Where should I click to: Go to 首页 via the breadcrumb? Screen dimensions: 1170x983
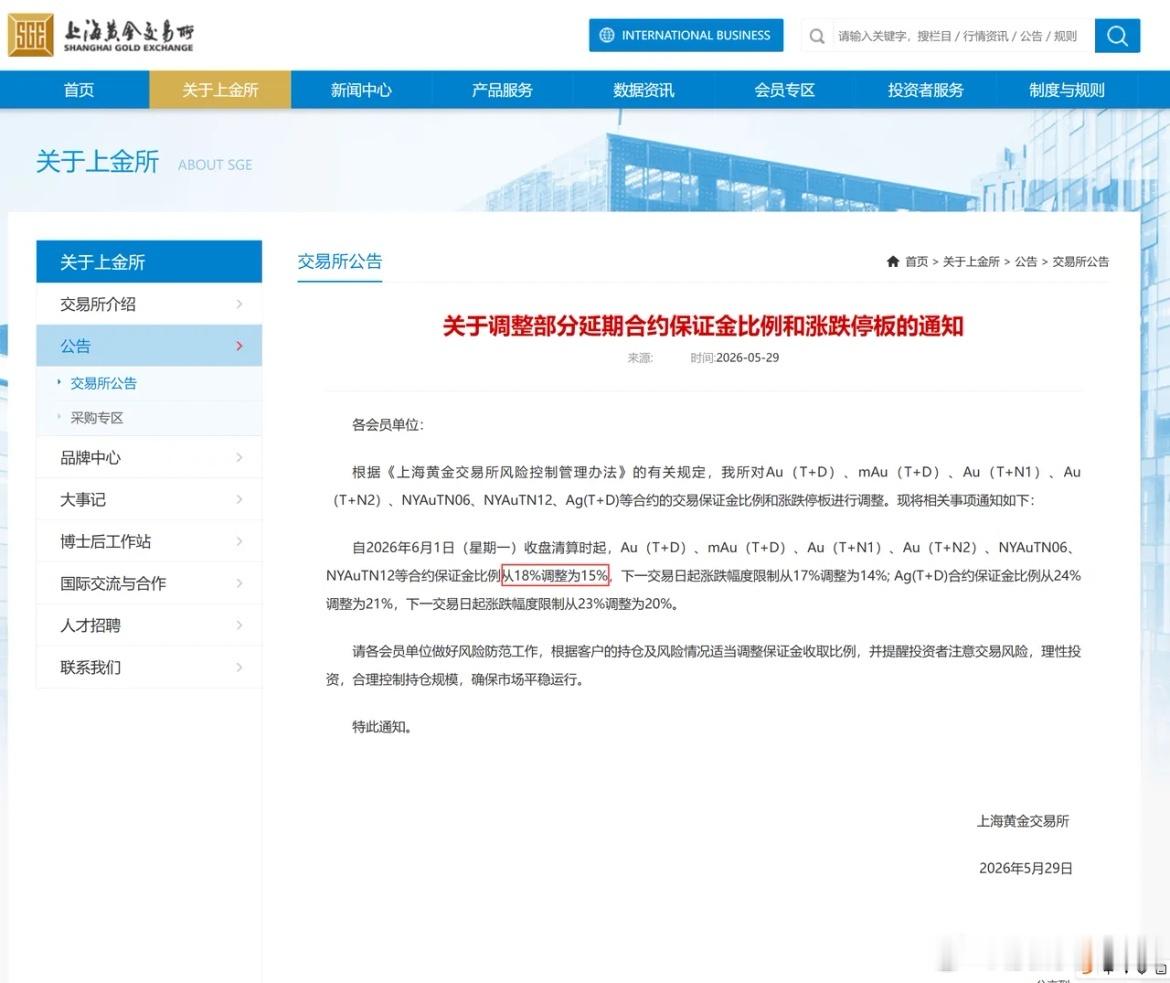coord(916,261)
